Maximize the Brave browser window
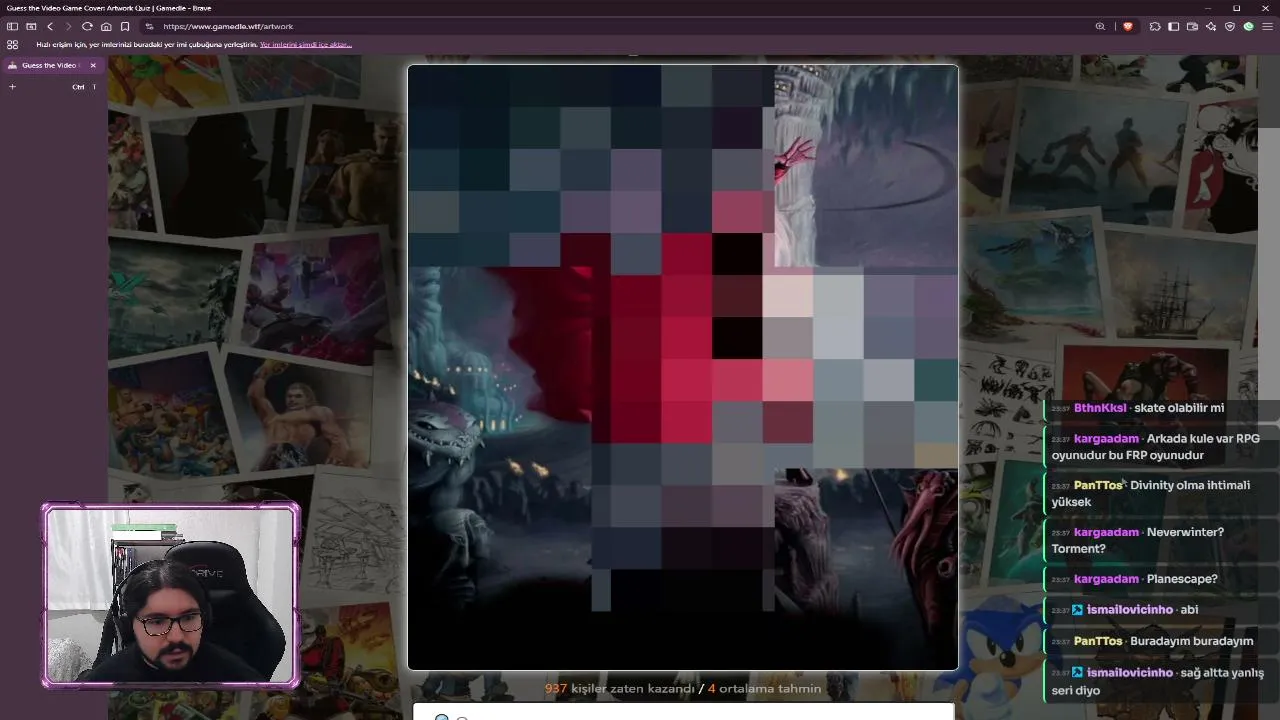This screenshot has height=720, width=1280. click(1236, 7)
